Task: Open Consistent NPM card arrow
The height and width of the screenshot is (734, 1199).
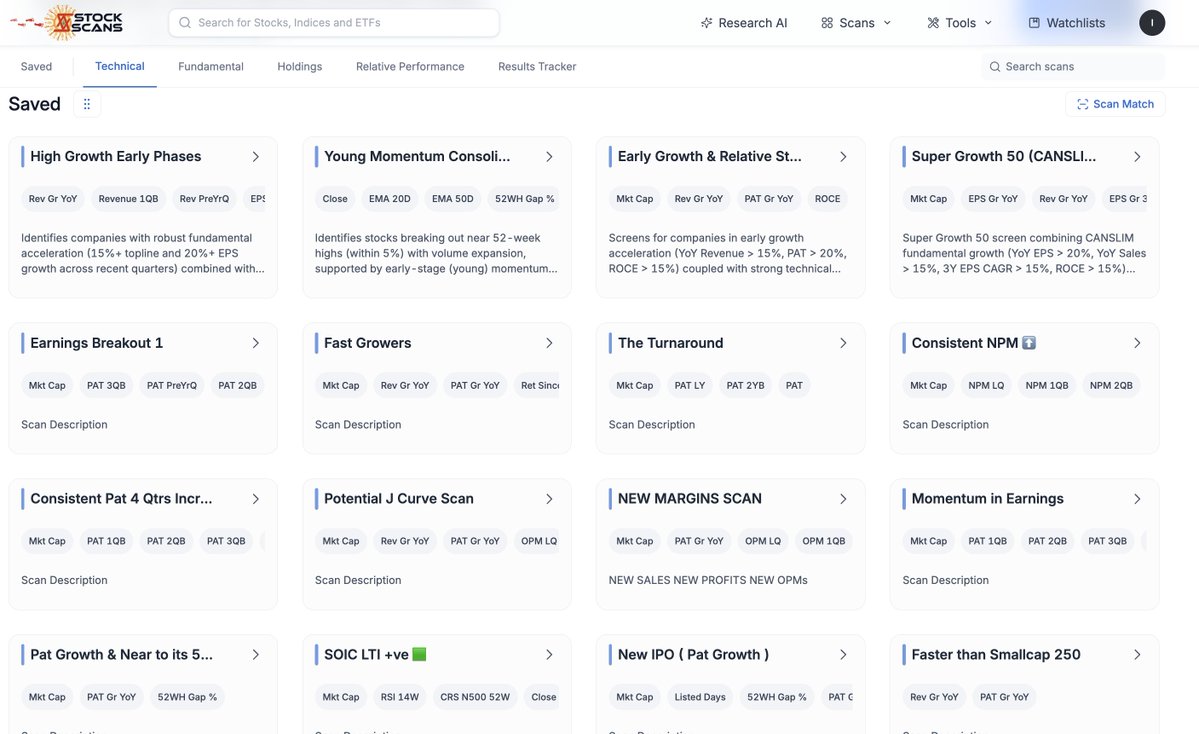Action: (x=1137, y=343)
